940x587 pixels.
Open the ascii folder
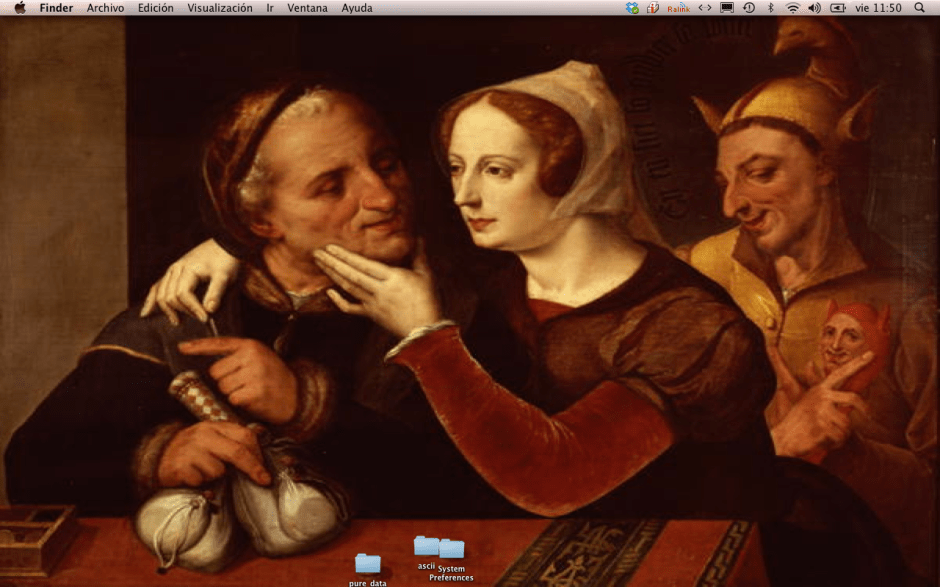tap(425, 548)
